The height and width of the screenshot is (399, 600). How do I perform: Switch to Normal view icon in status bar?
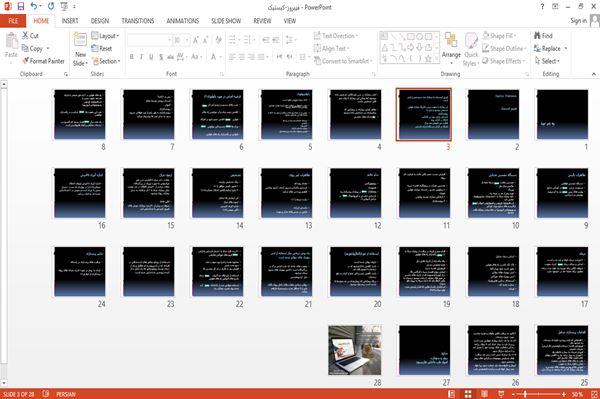(452, 394)
